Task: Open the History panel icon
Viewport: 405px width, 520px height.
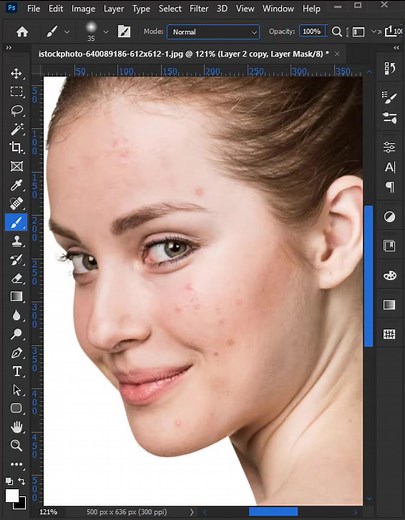Action: [389, 68]
